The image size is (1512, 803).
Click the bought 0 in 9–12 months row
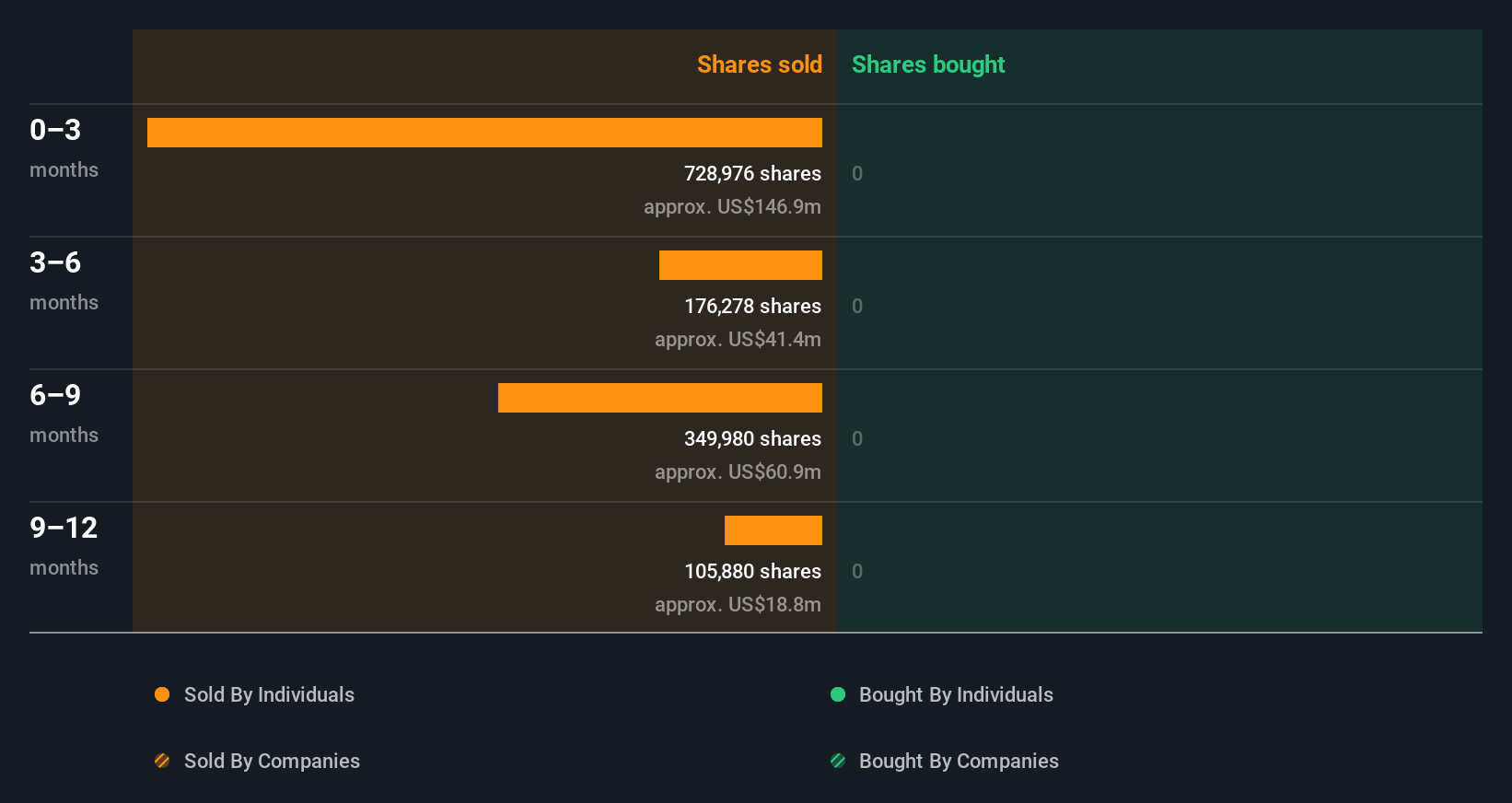point(857,571)
